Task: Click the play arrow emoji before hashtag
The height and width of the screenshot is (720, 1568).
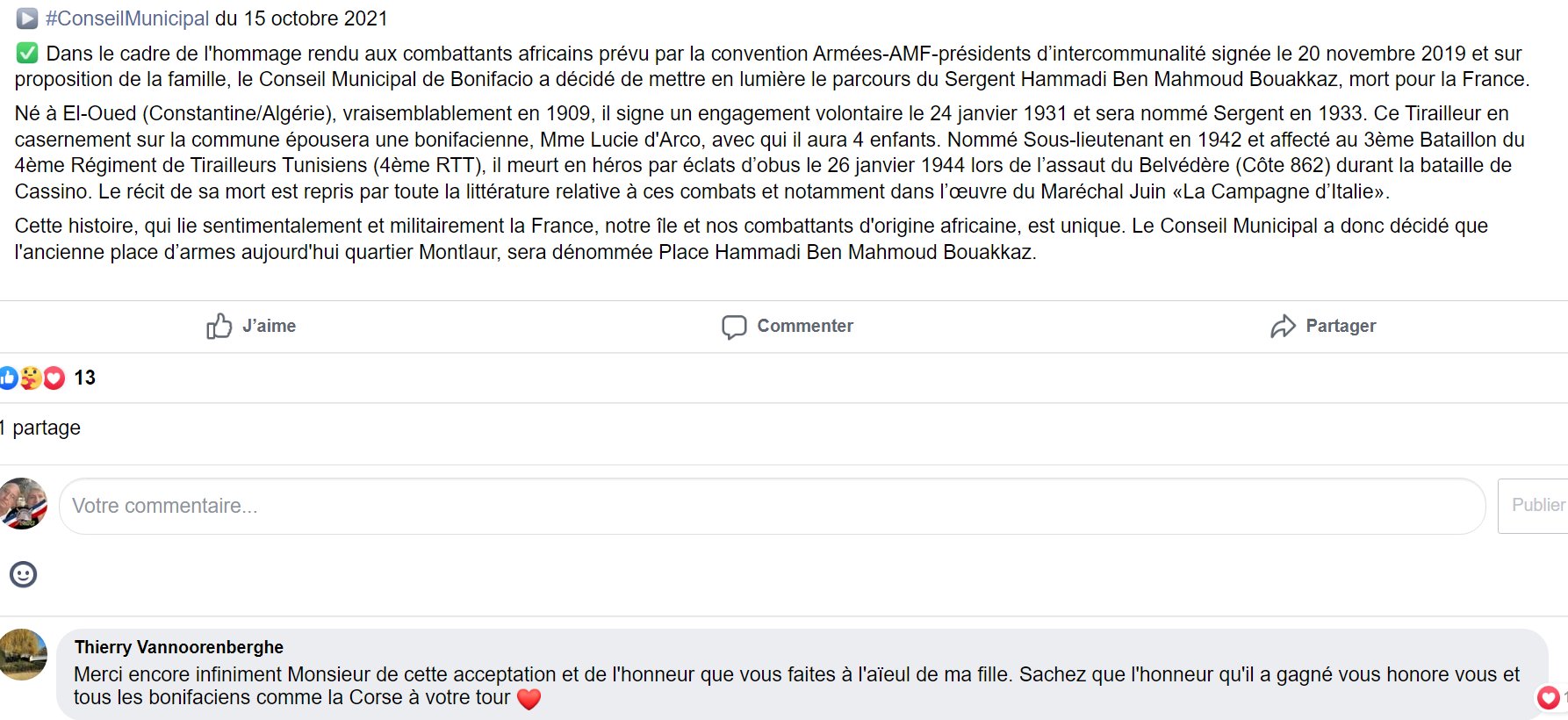Action: click(27, 18)
